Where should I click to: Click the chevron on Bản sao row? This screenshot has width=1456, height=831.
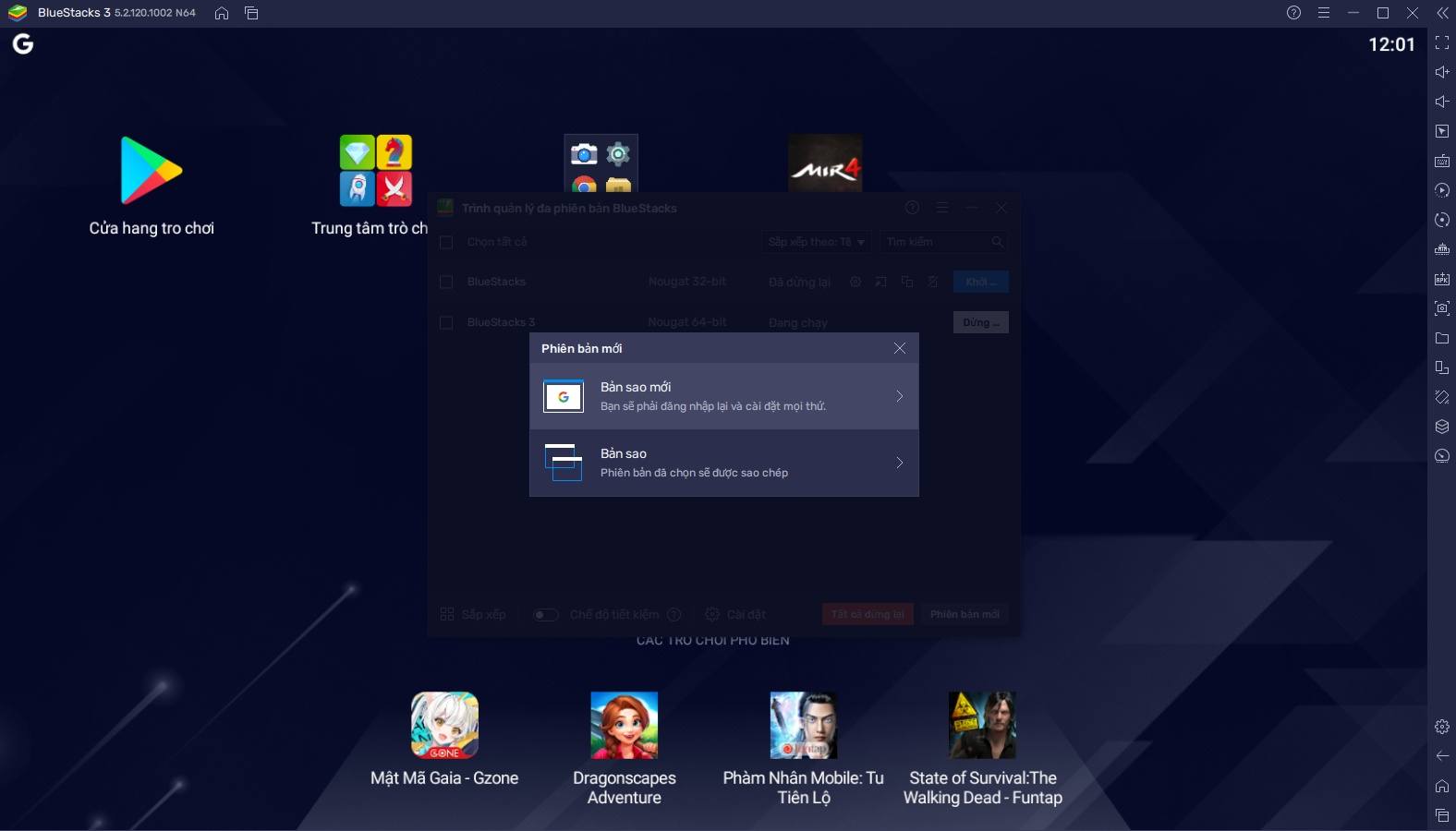coord(899,463)
